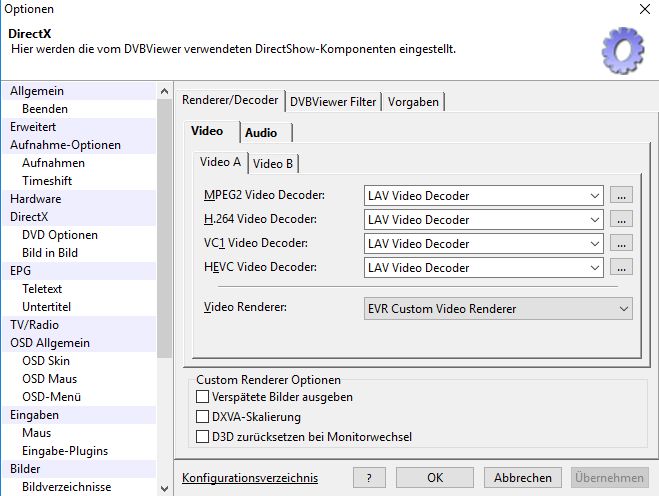Image resolution: width=659 pixels, height=496 pixels.
Task: Check D3D zurücksetzen bei Monitorwechsel
Action: pyautogui.click(x=202, y=437)
